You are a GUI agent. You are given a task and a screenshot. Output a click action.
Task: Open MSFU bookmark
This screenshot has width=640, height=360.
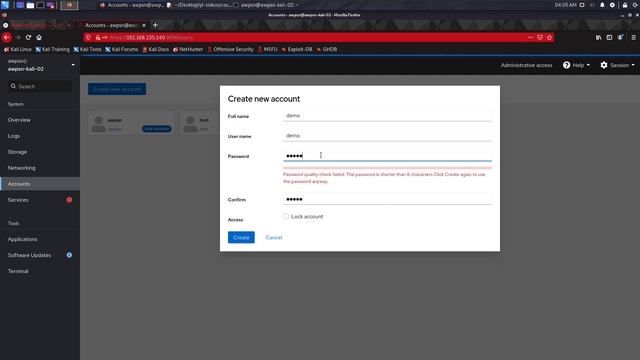(267, 49)
